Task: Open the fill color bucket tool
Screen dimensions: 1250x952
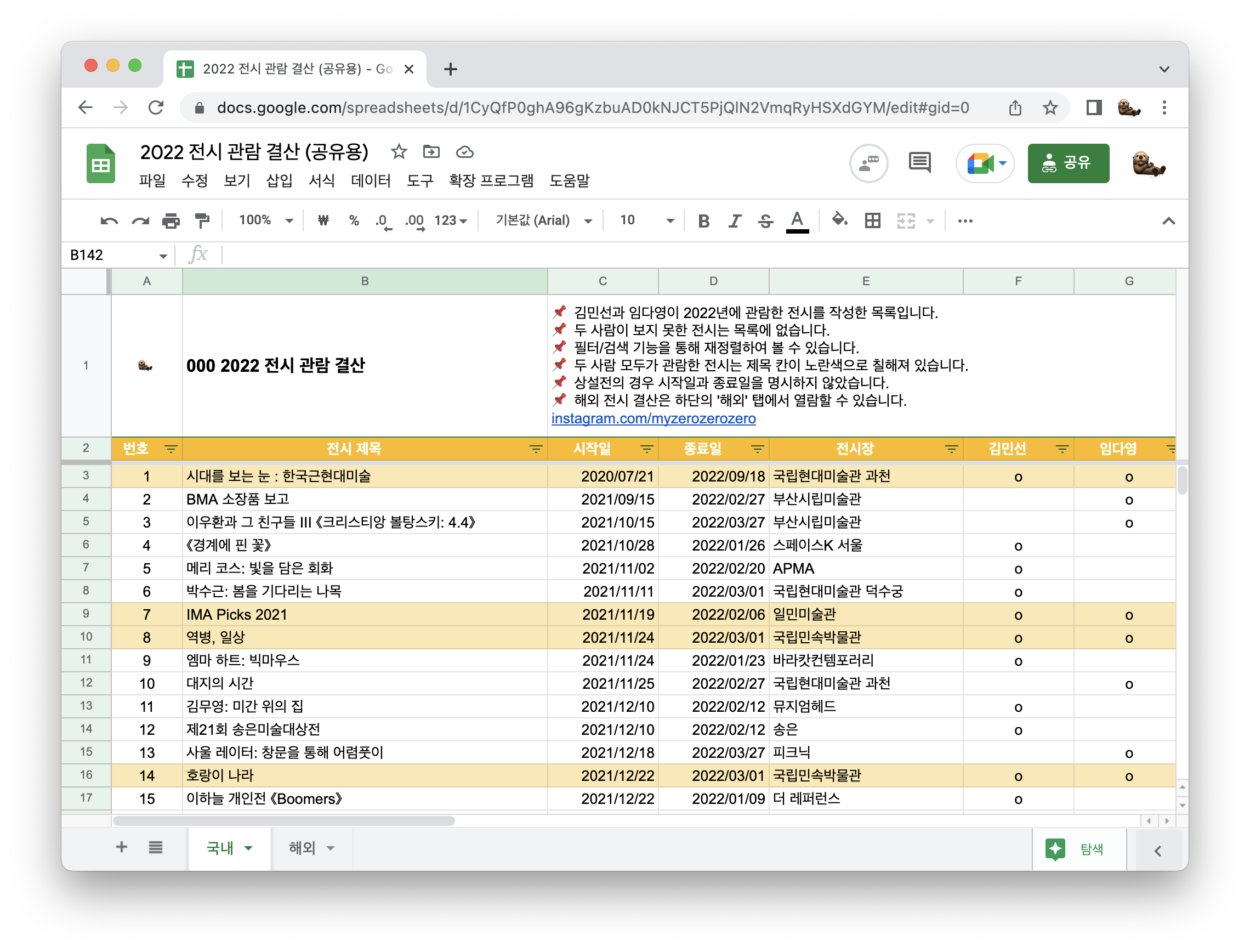Action: pos(839,220)
